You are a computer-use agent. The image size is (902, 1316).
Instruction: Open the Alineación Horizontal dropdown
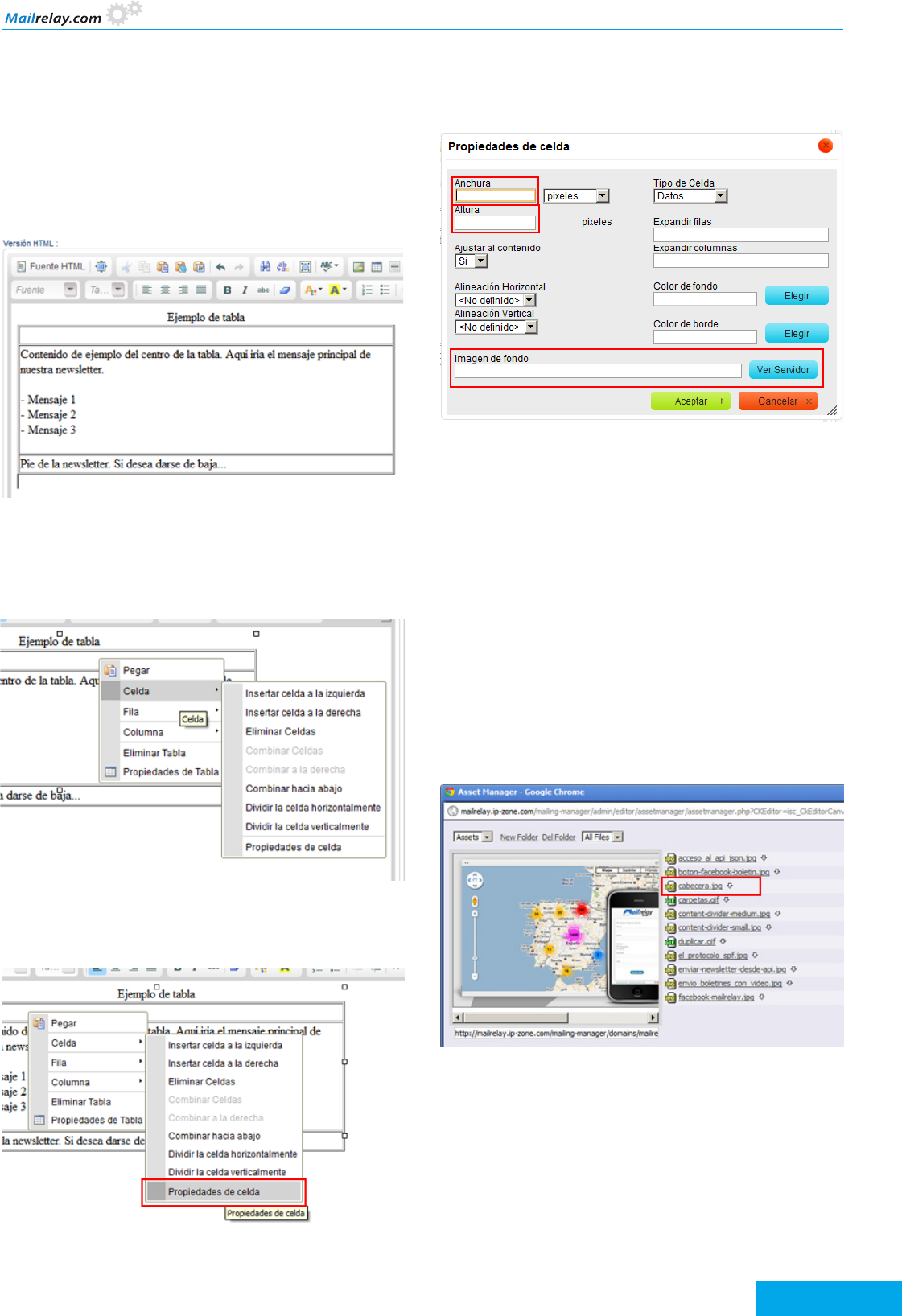496,300
